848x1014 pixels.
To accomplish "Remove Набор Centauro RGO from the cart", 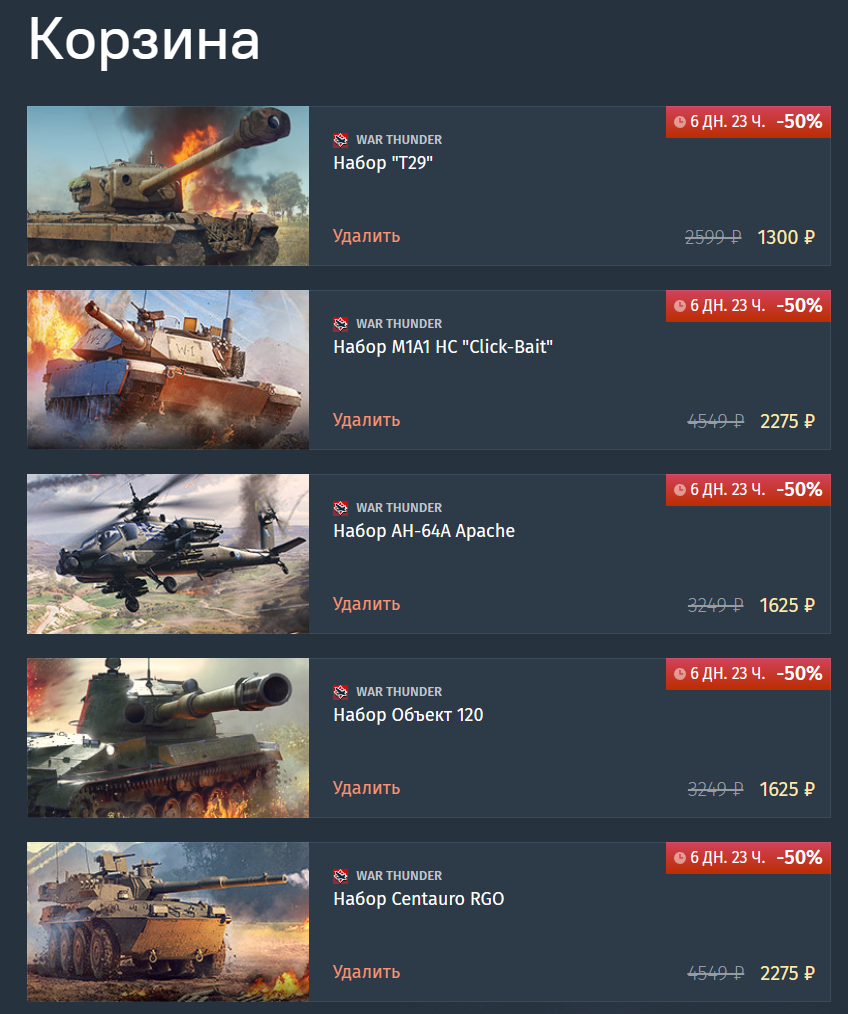I will (x=367, y=972).
